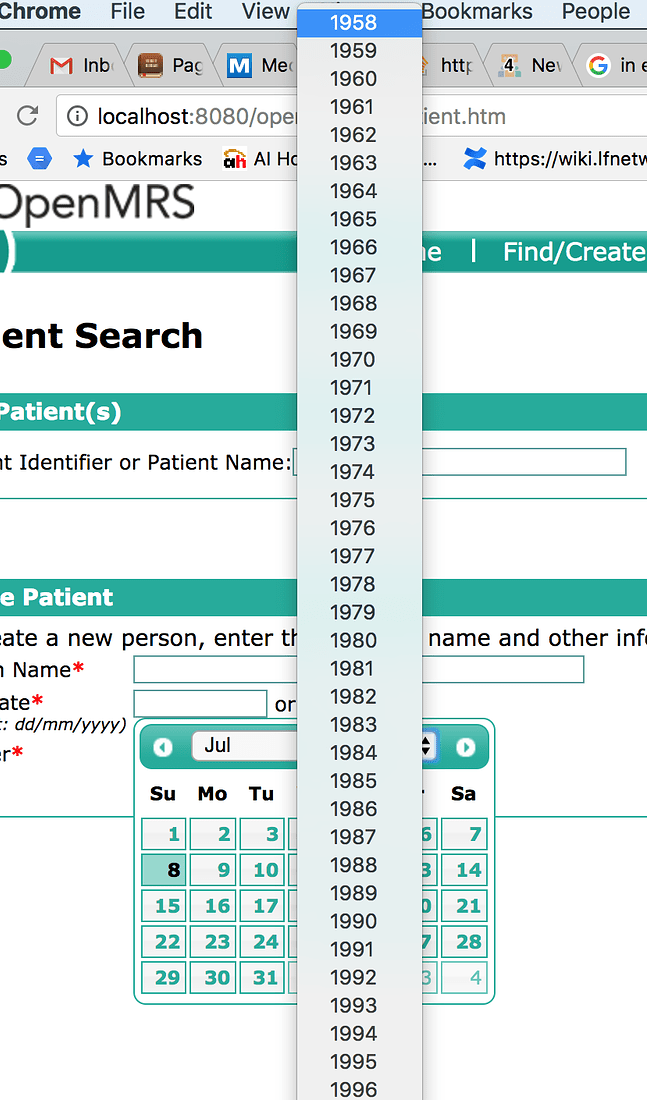Expand the Jul month dropdown
647x1100 pixels.
[x=244, y=746]
